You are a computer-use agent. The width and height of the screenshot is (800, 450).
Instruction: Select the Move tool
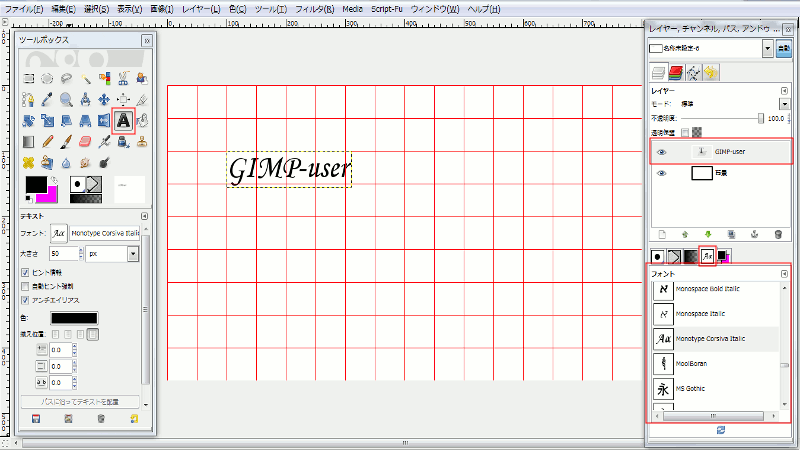click(x=104, y=99)
